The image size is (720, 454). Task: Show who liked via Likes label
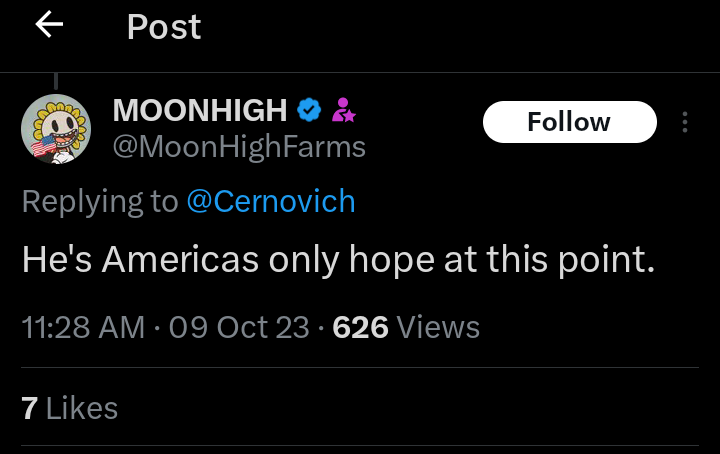82,408
